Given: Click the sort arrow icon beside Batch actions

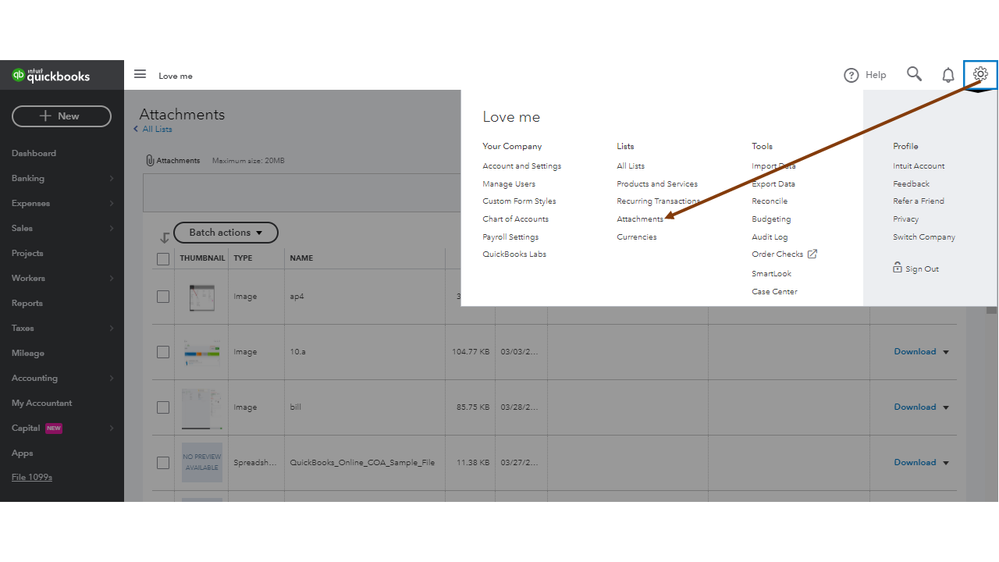Looking at the screenshot, I should pos(164,237).
